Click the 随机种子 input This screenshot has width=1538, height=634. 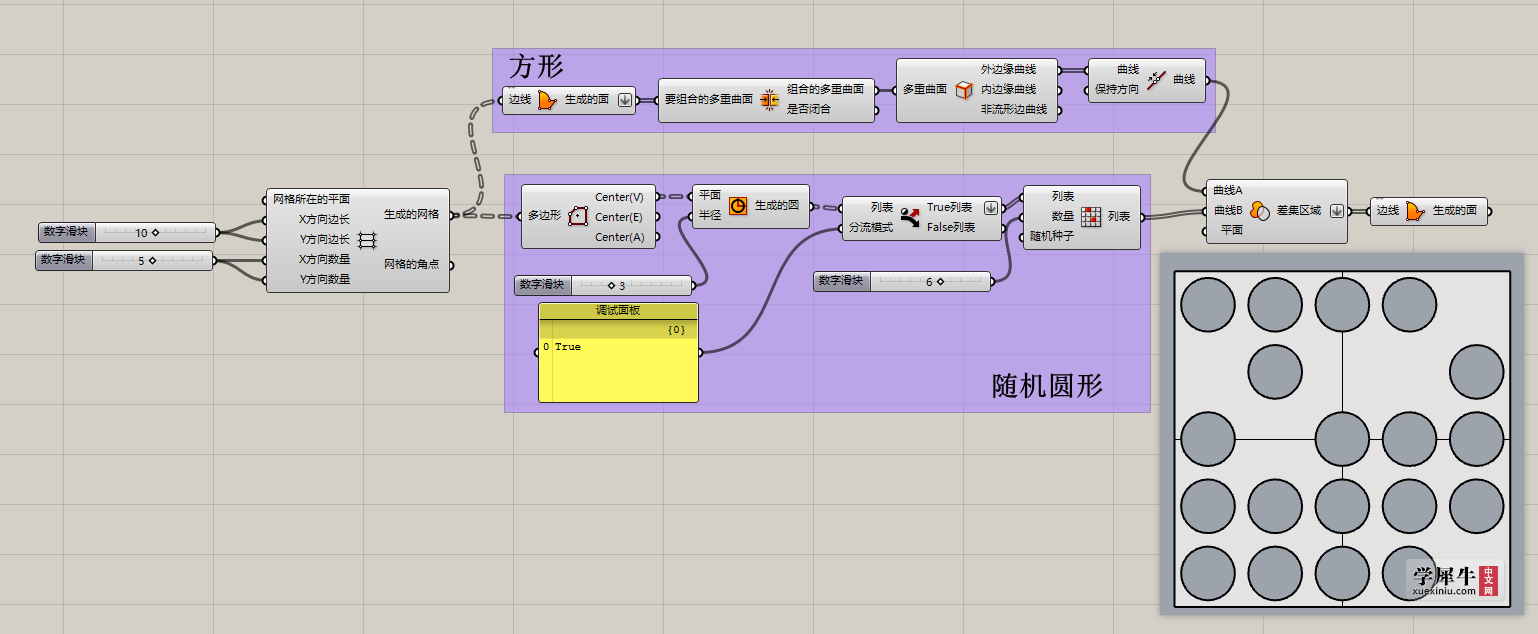coord(1052,236)
